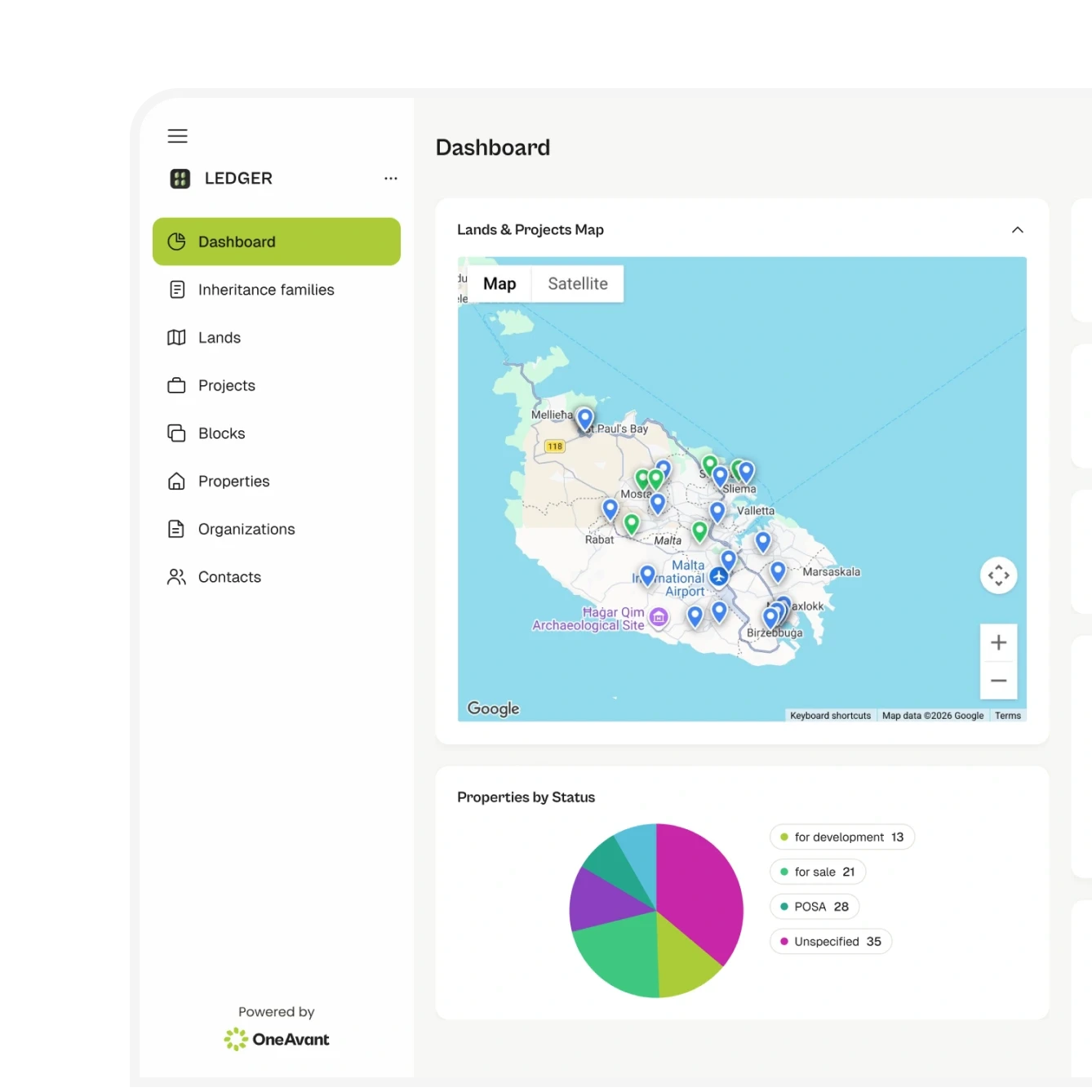Image resolution: width=1092 pixels, height=1092 pixels.
Task: Select Properties in the sidebar
Action: (277, 482)
